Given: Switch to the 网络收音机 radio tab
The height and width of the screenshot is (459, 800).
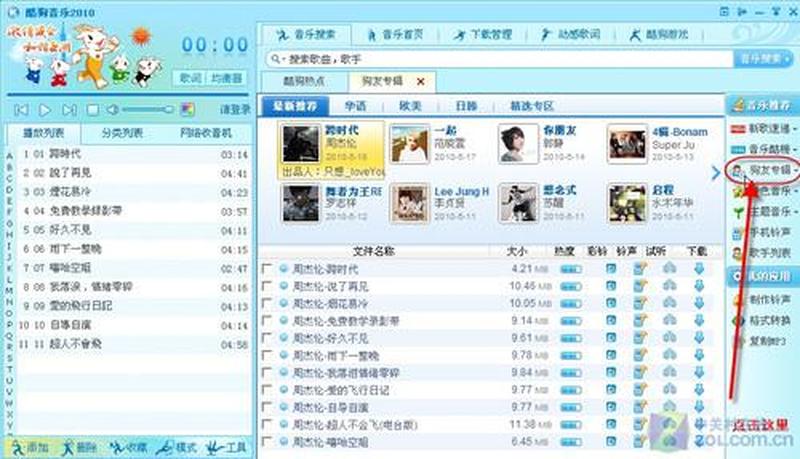Looking at the screenshot, I should [x=206, y=133].
